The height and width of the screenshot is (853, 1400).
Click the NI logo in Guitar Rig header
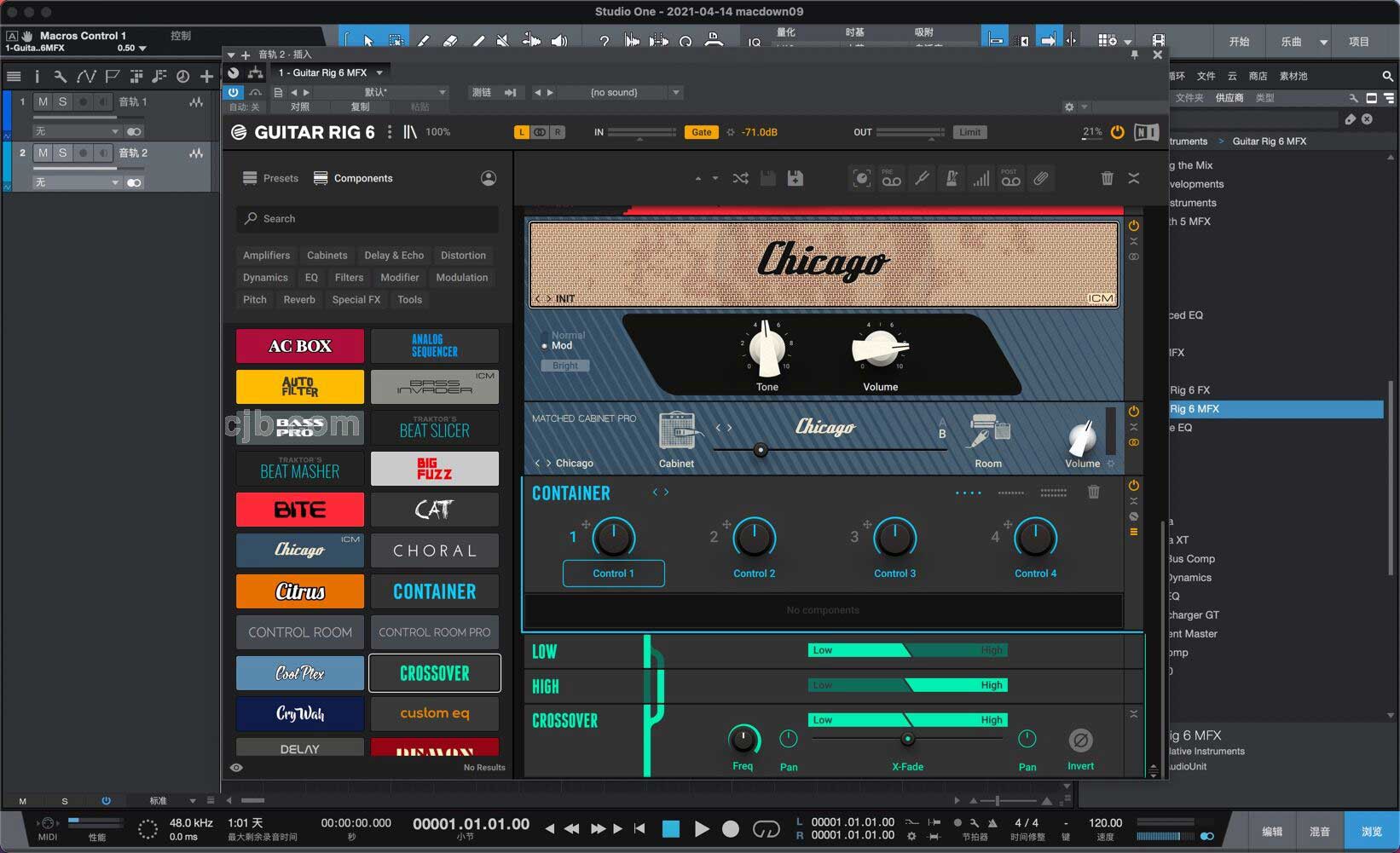coord(1146,132)
